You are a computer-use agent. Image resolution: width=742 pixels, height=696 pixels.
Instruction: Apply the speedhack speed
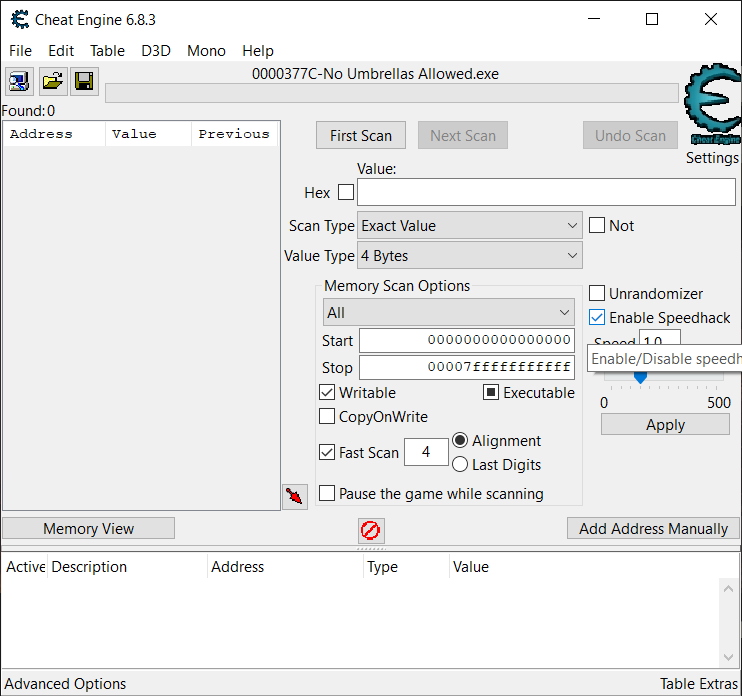pyautogui.click(x=665, y=424)
